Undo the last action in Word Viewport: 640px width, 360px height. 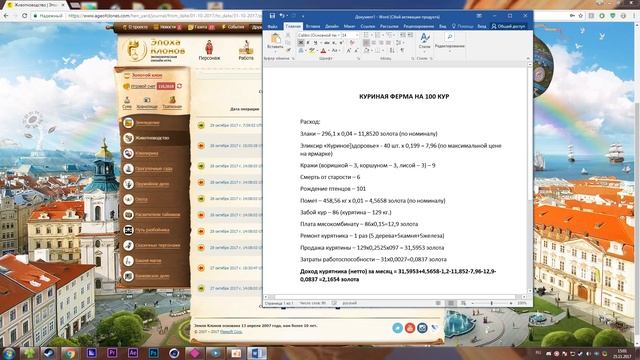(282, 16)
